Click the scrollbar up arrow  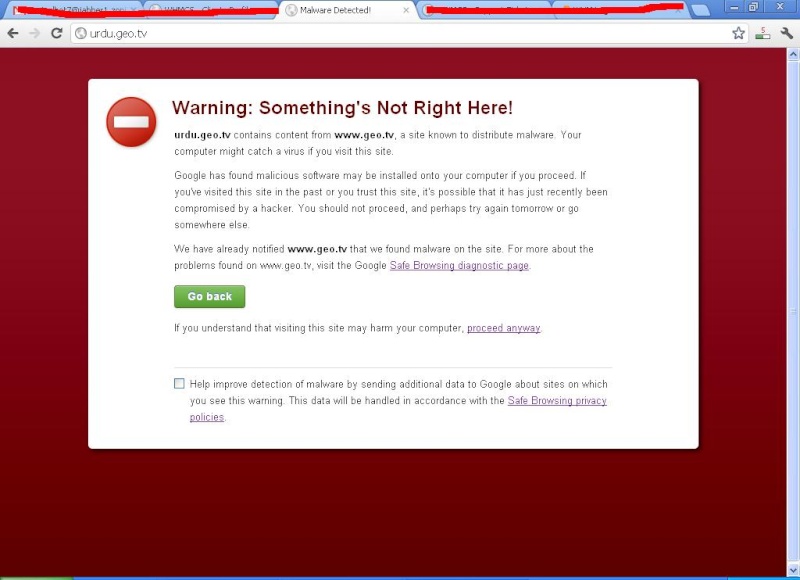tap(793, 54)
